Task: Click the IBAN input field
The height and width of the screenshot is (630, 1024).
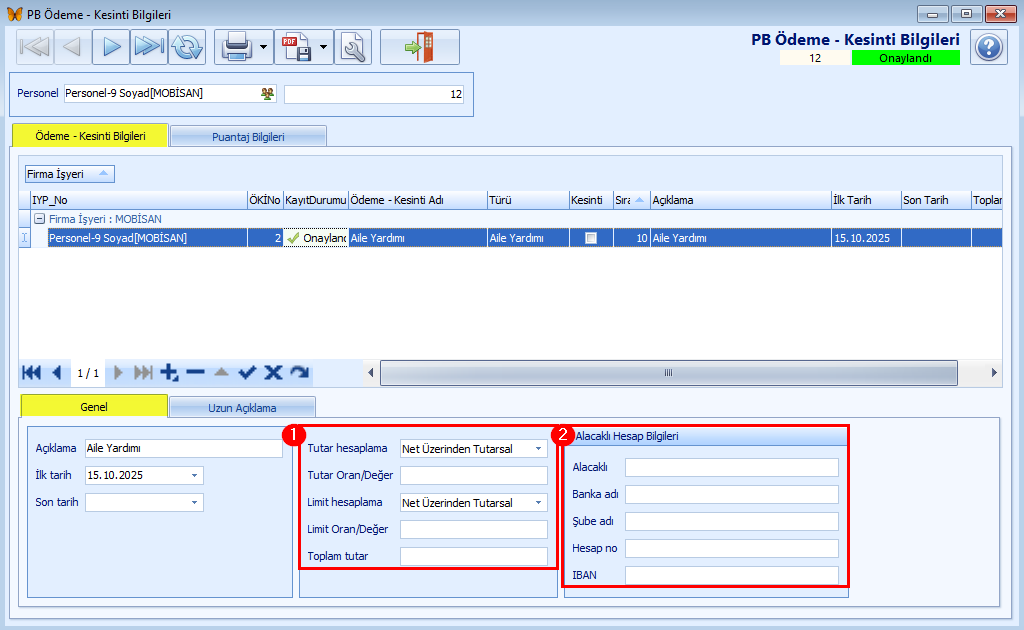Action: pos(731,576)
